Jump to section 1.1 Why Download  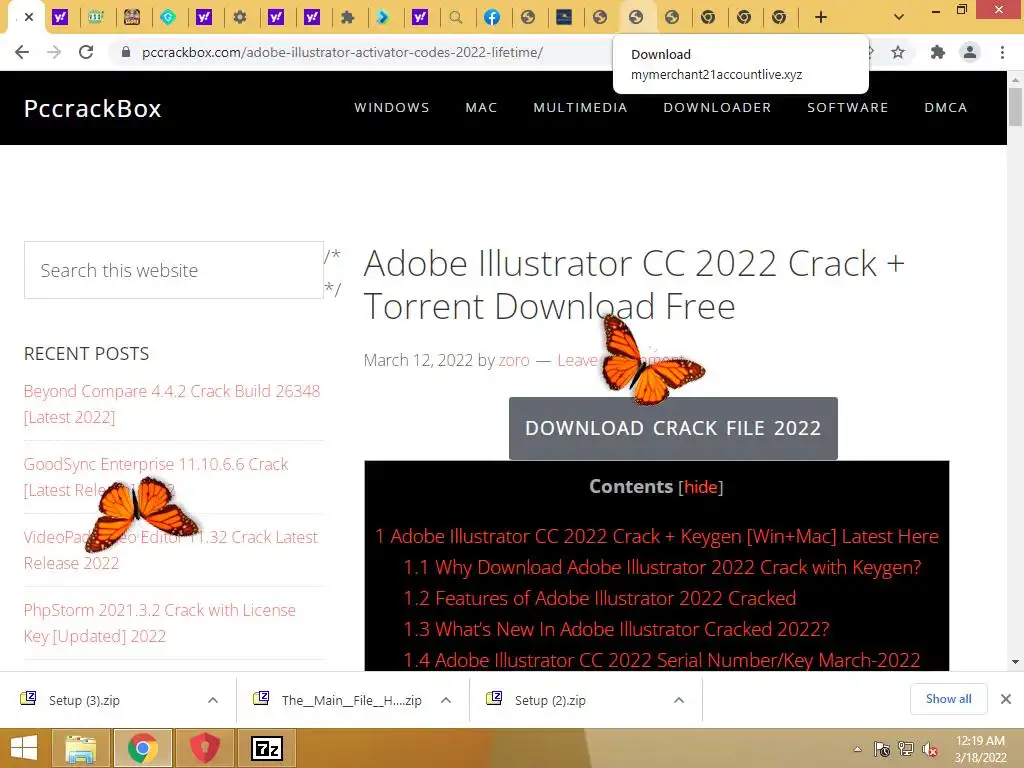[x=662, y=567]
